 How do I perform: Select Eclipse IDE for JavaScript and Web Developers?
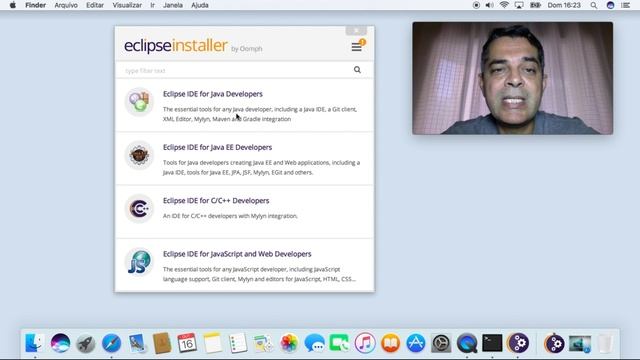click(x=237, y=254)
